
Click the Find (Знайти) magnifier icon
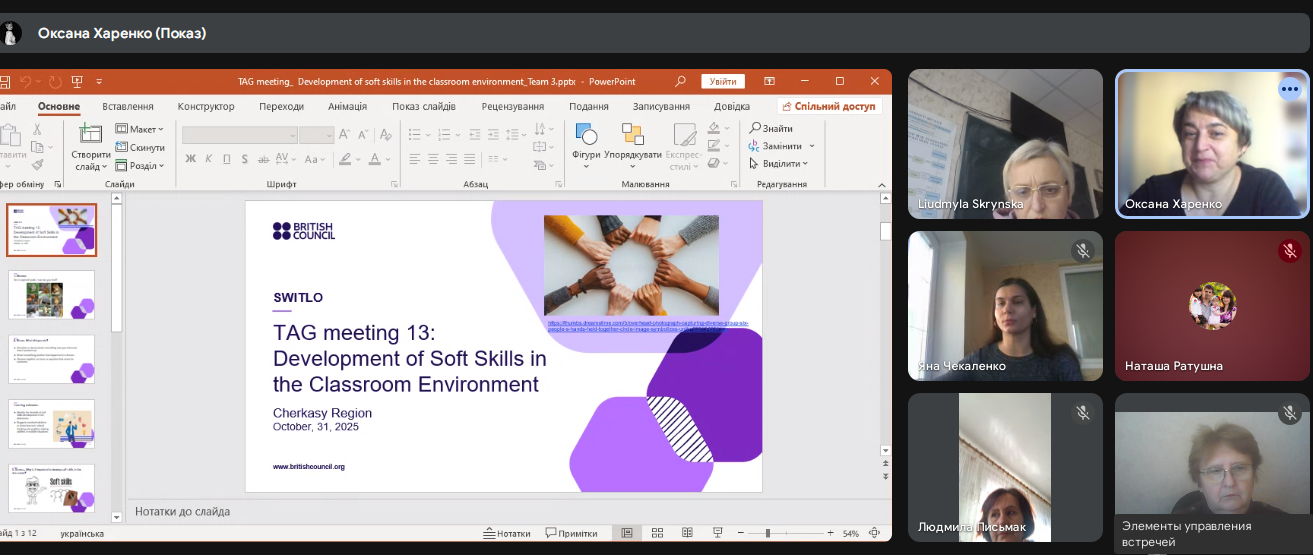click(757, 129)
